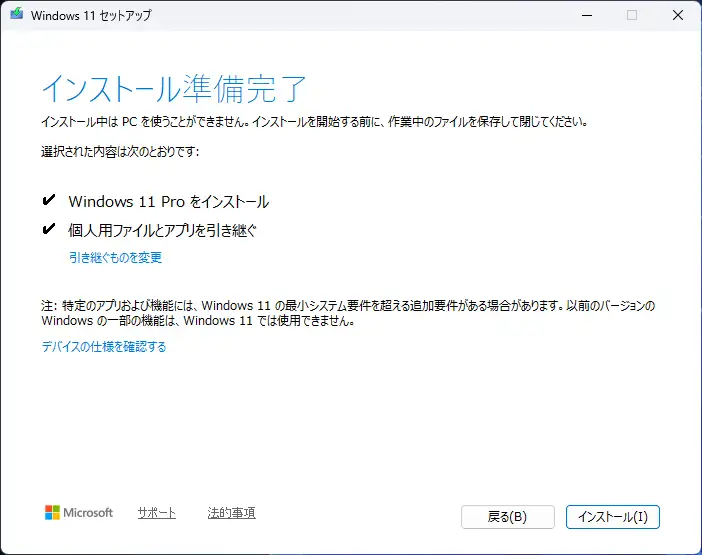Click checkmark beside Windows 11 Pro をインストール
This screenshot has height=555, width=702.
[x=49, y=201]
